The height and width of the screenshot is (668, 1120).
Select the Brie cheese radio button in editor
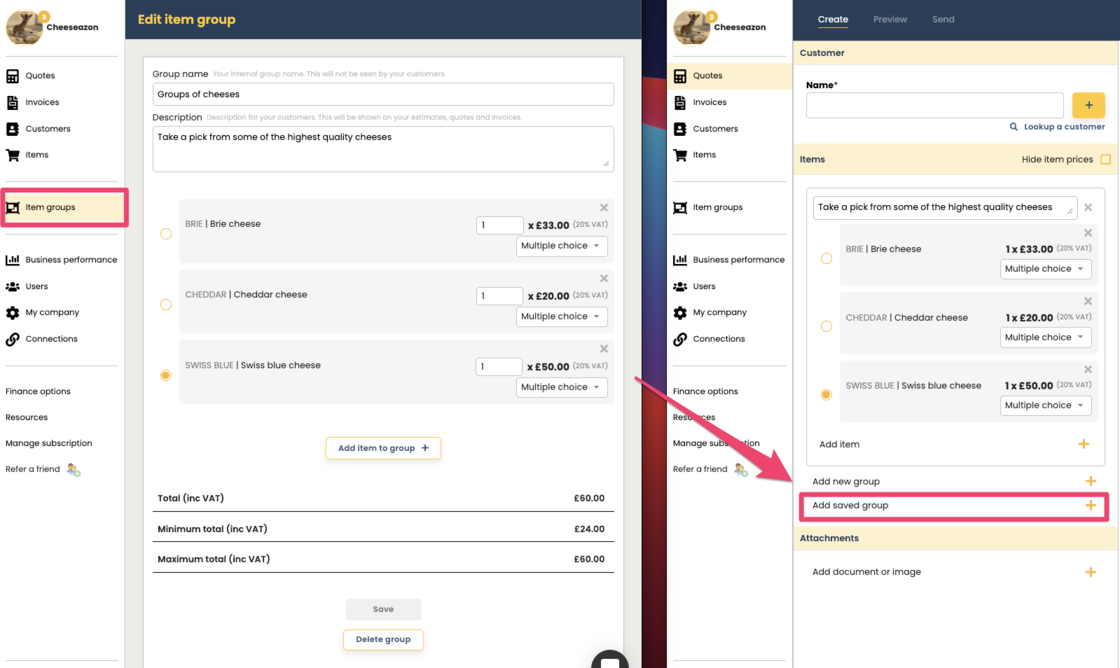(166, 234)
